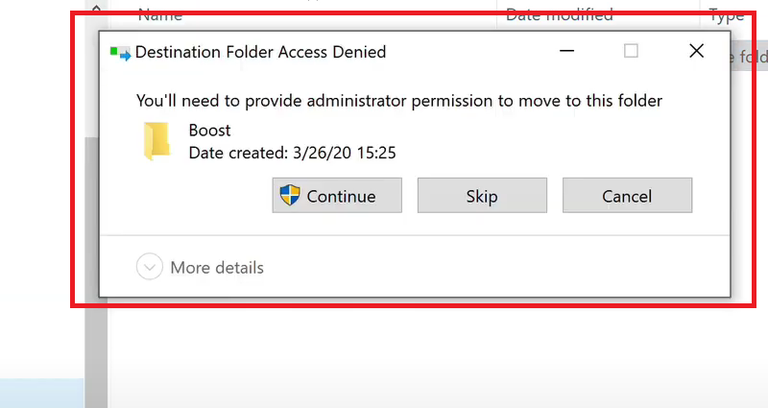Minimize the Destination Folder Access Denied dialog
The width and height of the screenshot is (768, 408).
click(567, 51)
